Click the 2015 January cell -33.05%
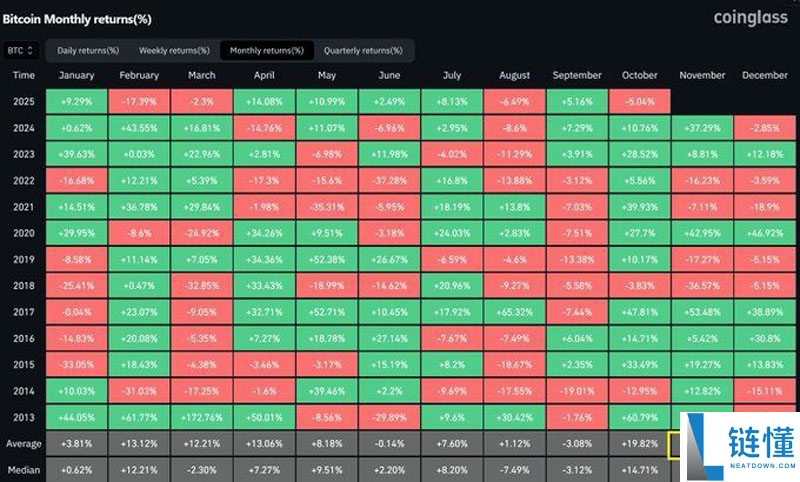The height and width of the screenshot is (482, 800). coord(77,365)
